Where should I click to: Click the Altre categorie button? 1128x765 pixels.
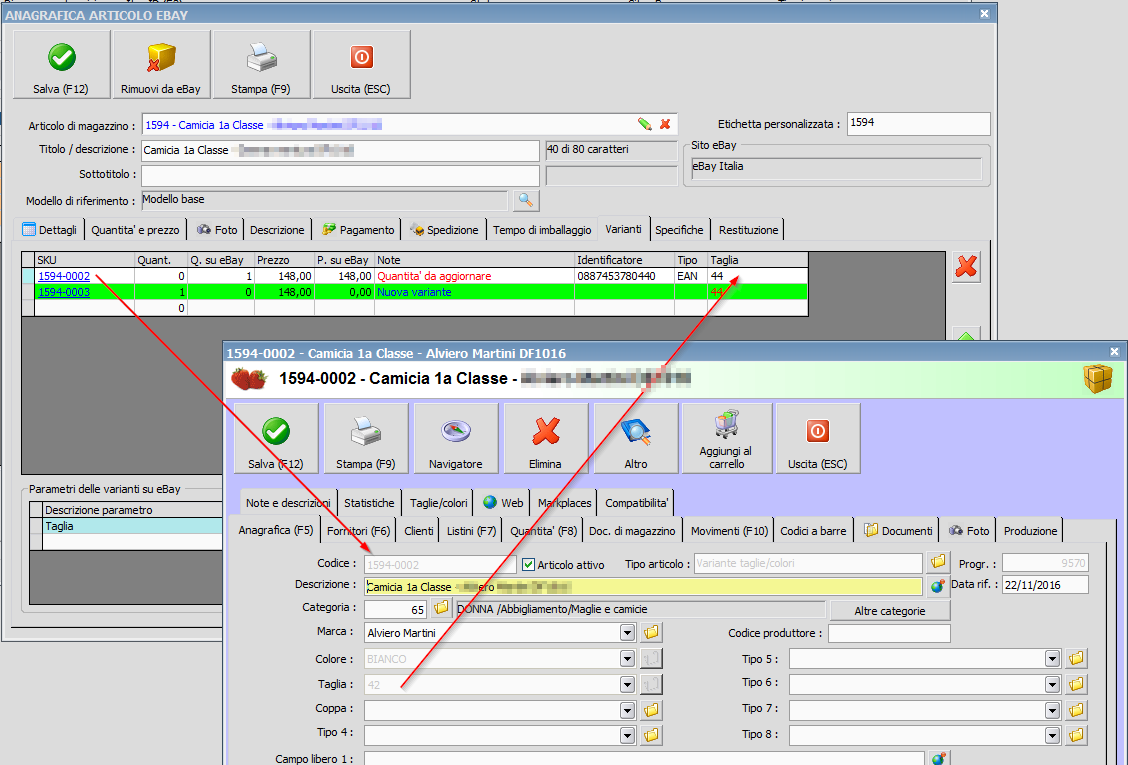pyautogui.click(x=890, y=611)
